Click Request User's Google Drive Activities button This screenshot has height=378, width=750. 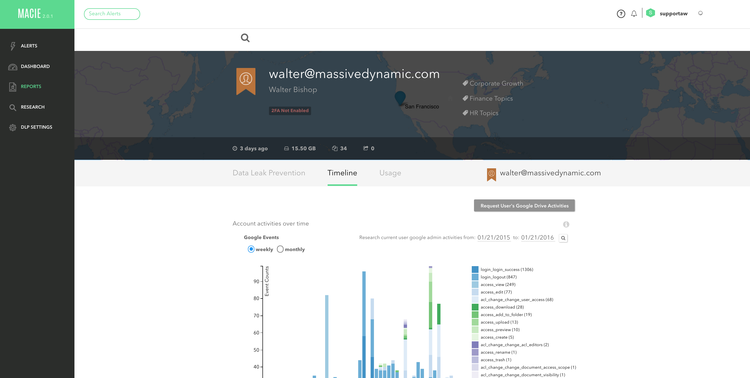tap(524, 206)
